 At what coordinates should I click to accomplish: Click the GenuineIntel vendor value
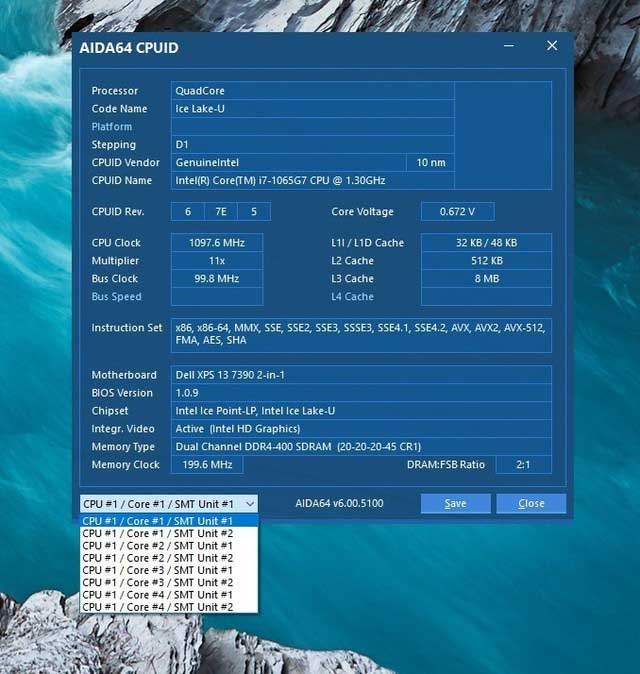click(288, 162)
